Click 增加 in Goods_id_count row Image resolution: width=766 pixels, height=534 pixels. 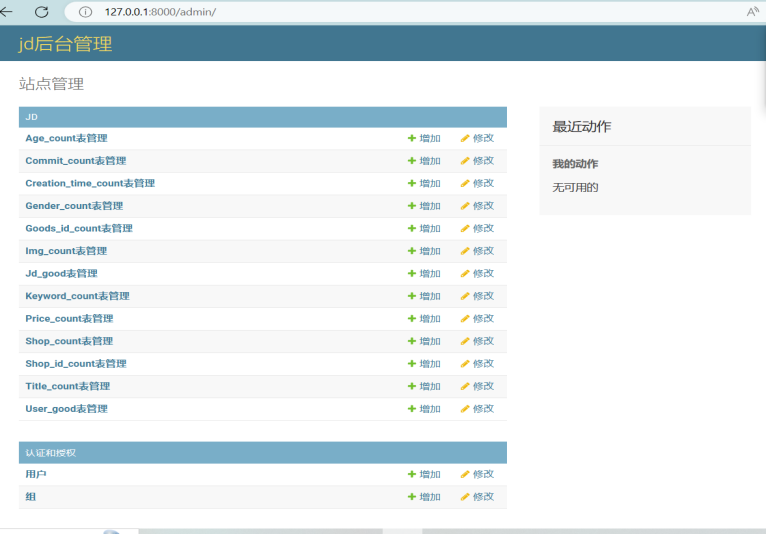pyautogui.click(x=424, y=228)
